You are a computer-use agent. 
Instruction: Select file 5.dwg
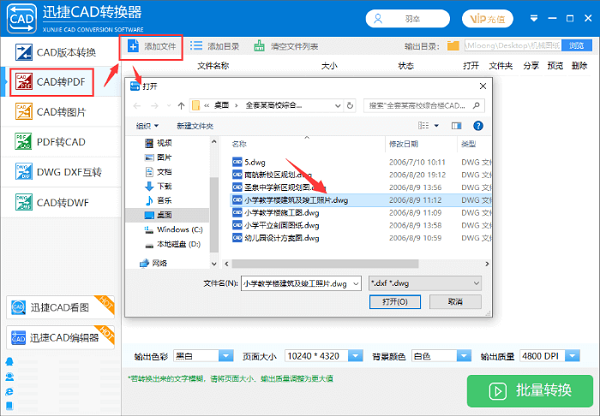pos(249,162)
